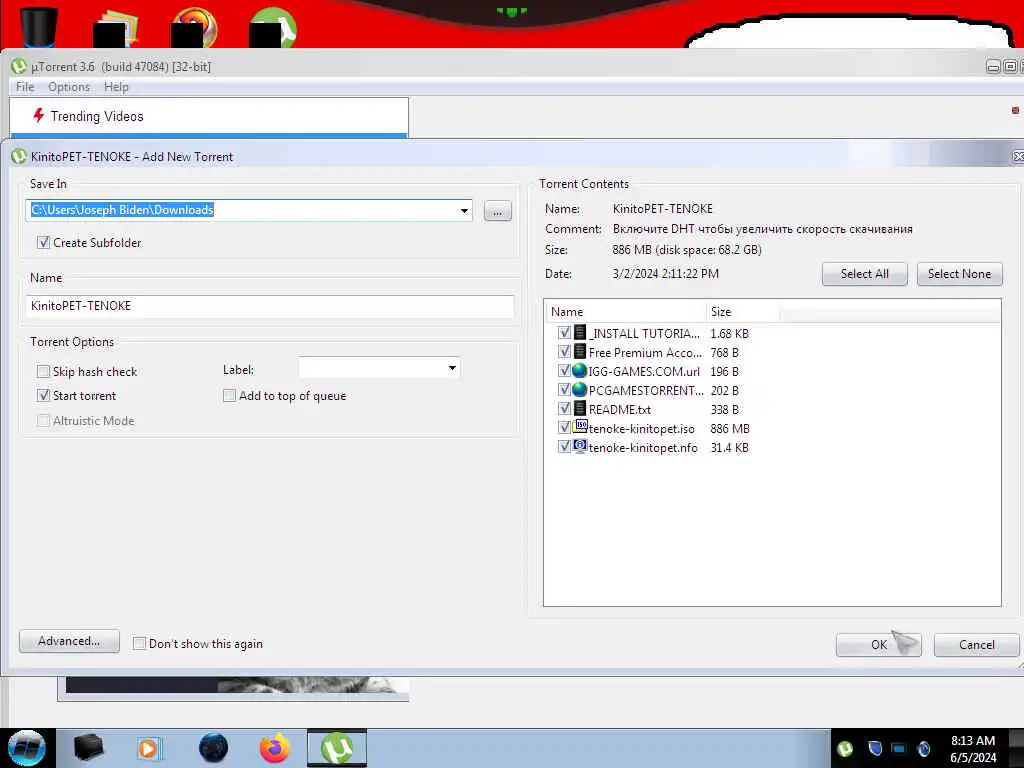Check Don't show this again
1024x768 pixels.
(x=139, y=643)
